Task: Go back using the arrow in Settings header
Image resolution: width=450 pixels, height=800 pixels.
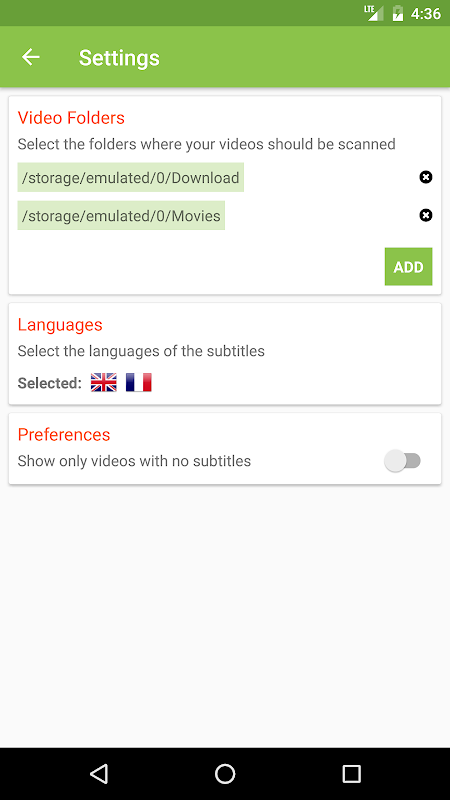Action: click(31, 57)
